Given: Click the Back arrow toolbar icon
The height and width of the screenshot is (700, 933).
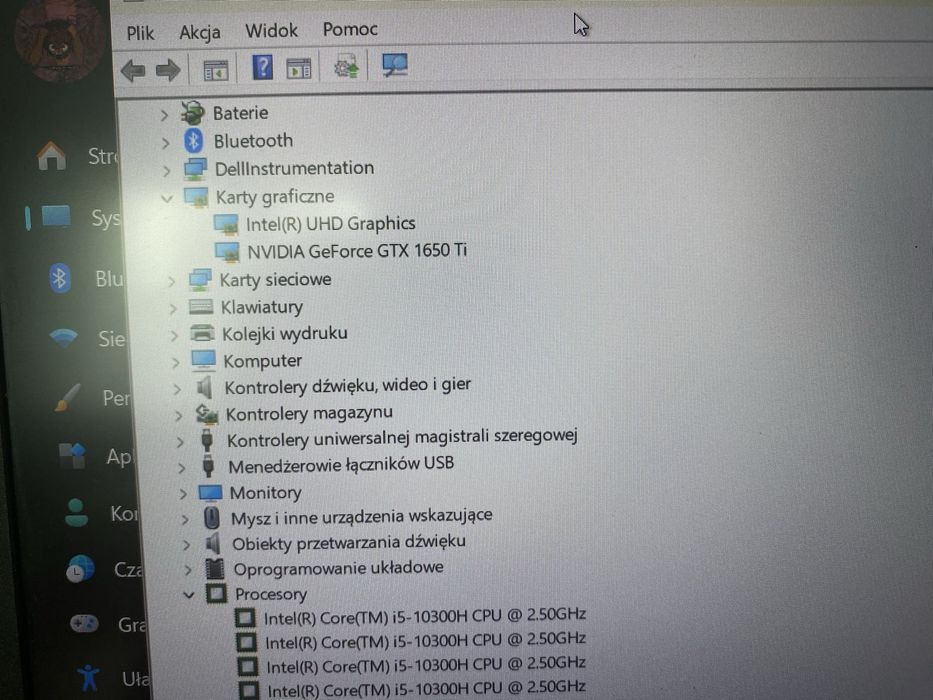Looking at the screenshot, I should (133, 71).
